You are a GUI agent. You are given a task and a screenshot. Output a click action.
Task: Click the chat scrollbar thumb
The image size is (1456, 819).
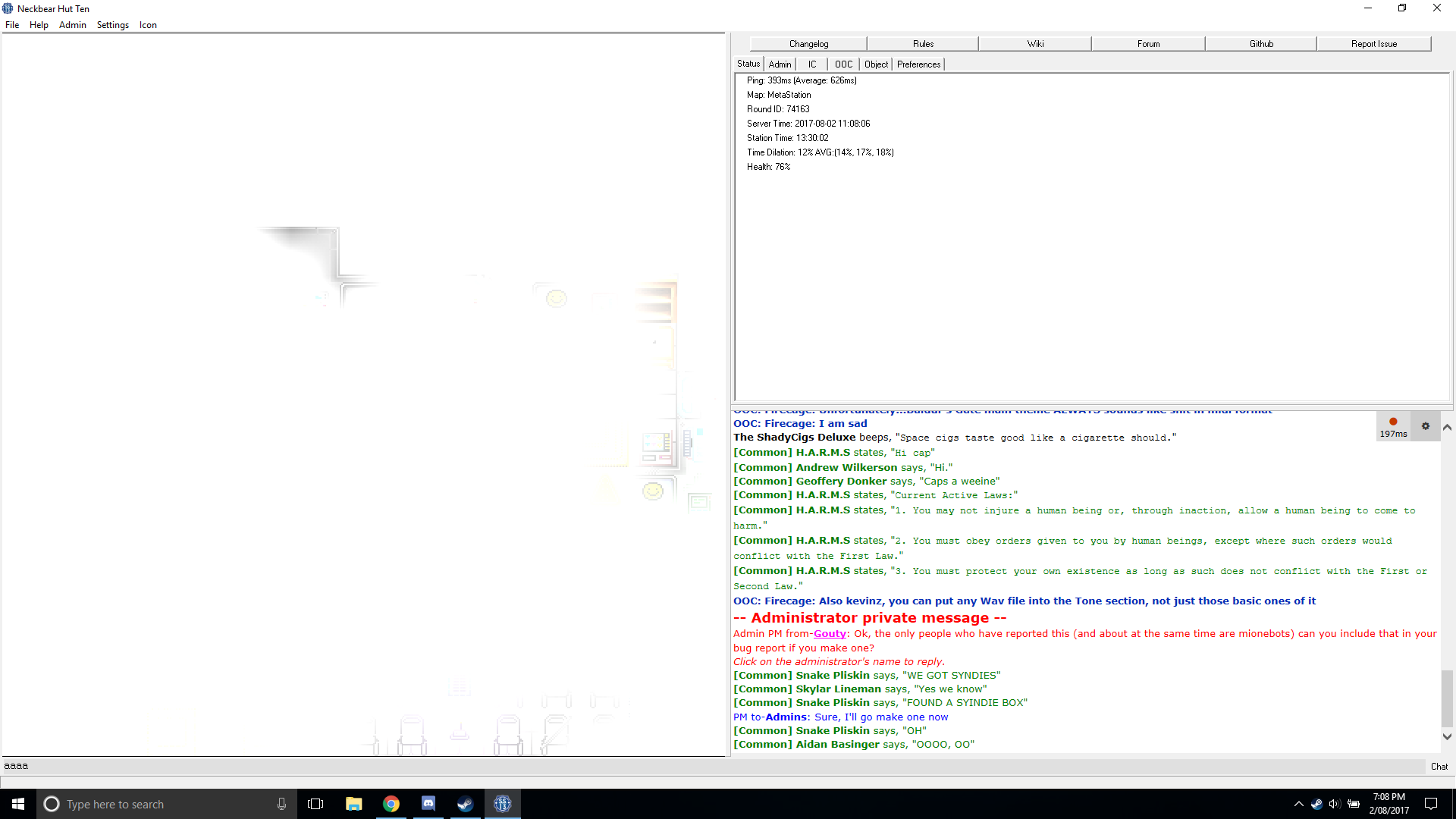click(1447, 698)
